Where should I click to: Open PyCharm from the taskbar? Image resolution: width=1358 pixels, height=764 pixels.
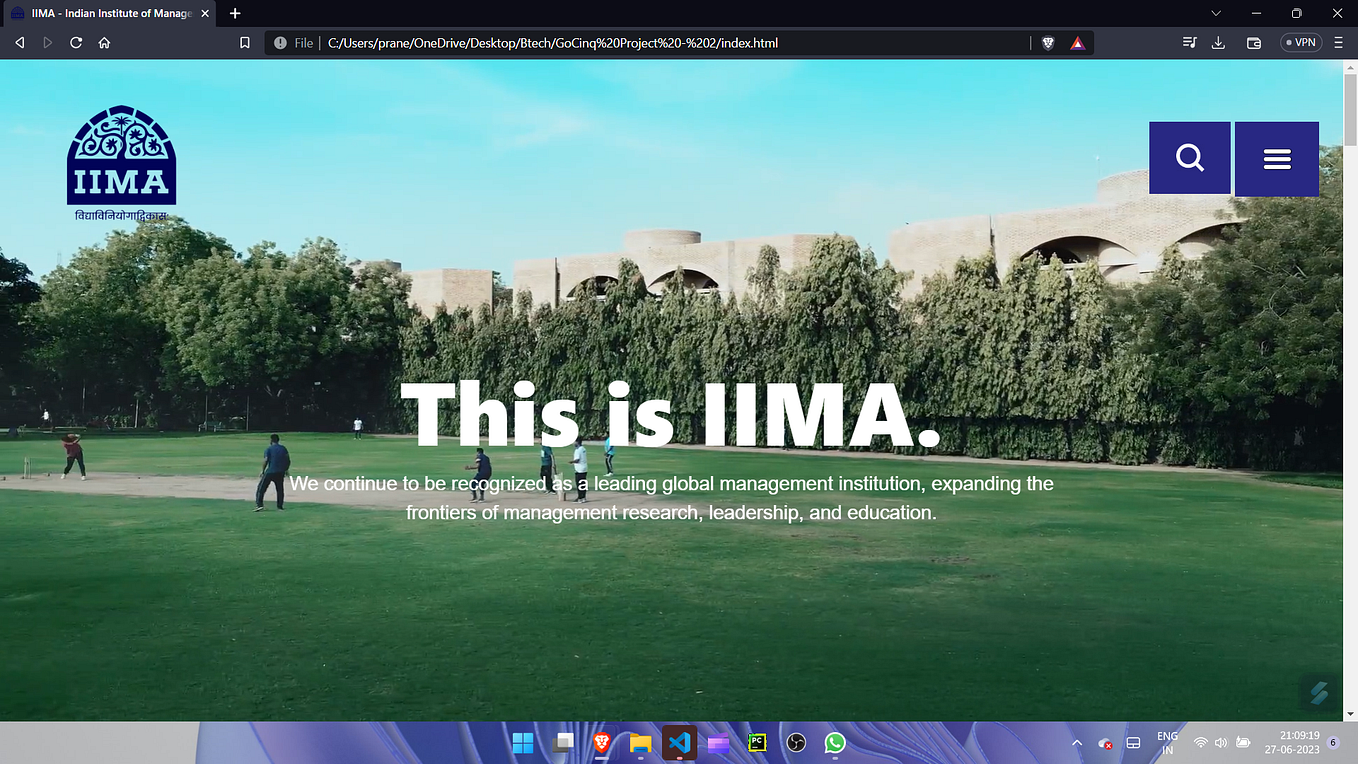coord(756,743)
